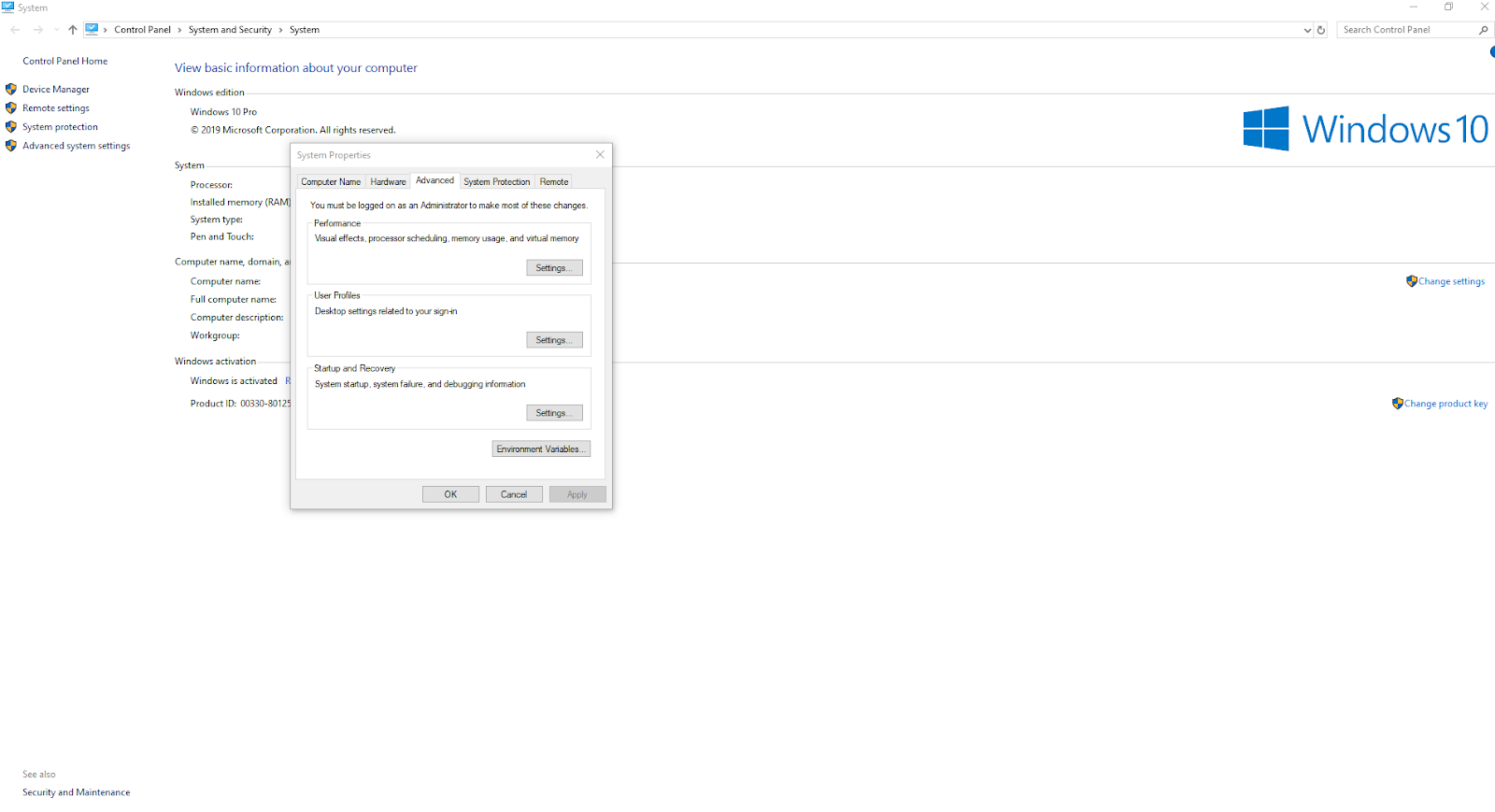Switch to the Remote tab

click(554, 181)
